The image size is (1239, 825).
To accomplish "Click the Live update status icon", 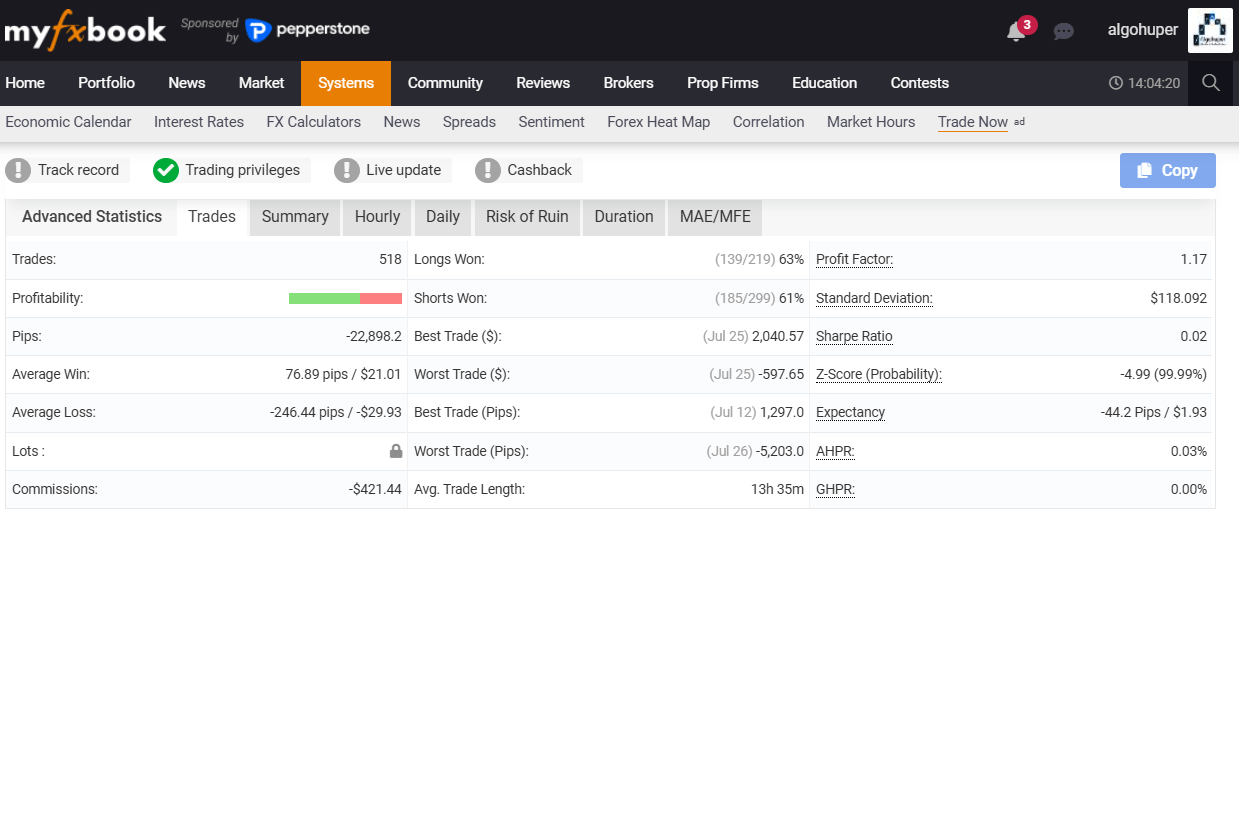I will point(347,170).
